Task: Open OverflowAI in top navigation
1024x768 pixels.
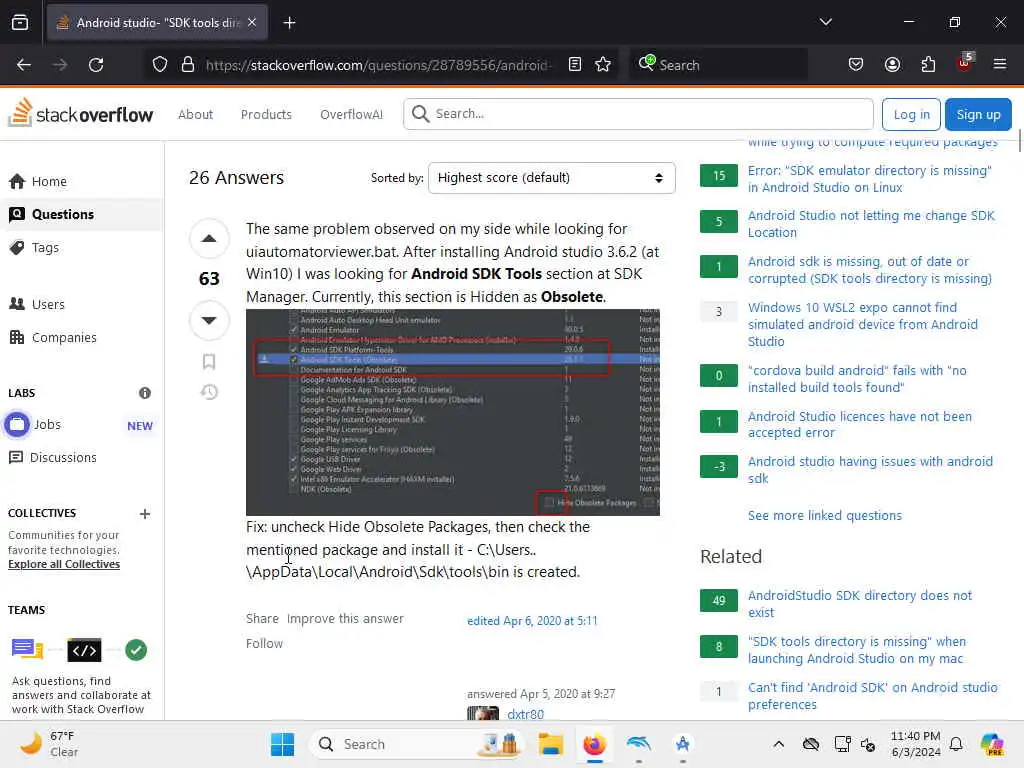Action: (351, 114)
